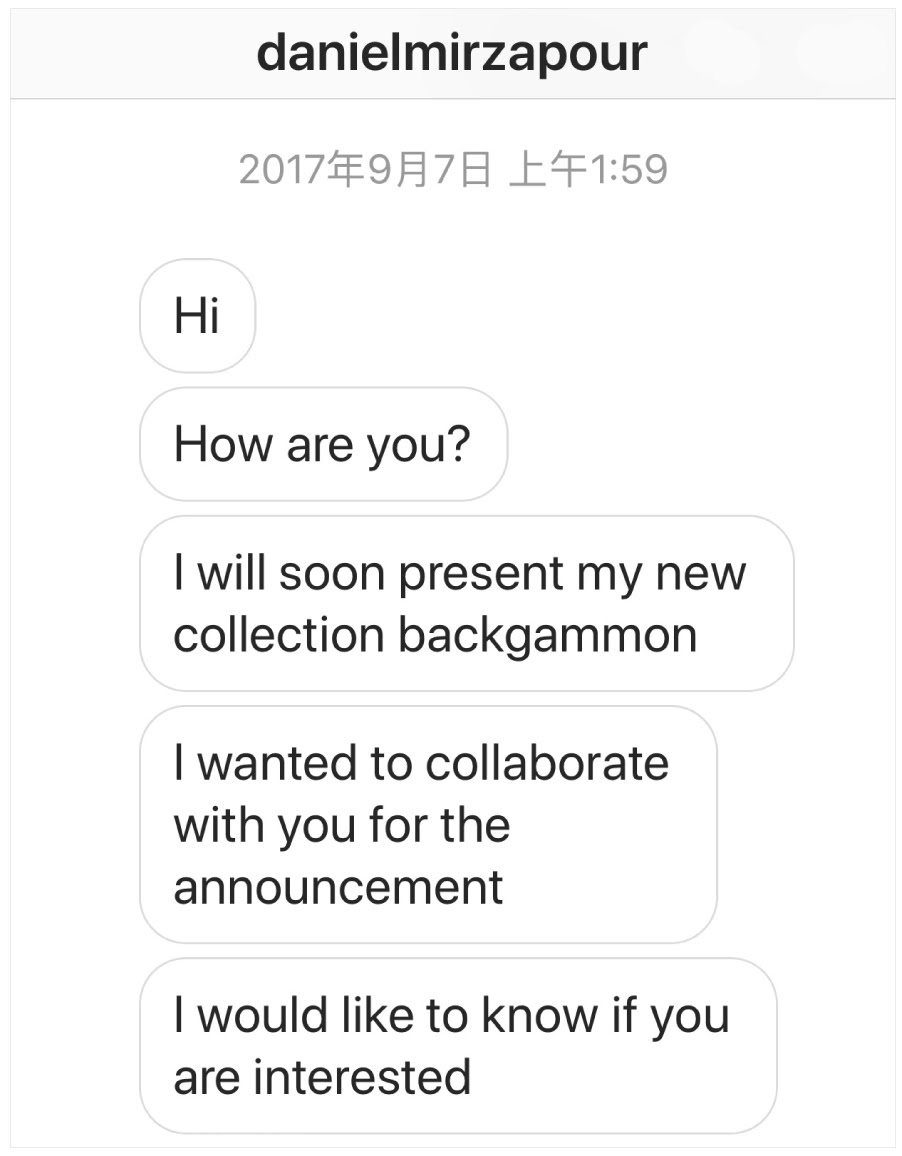Click 'collaborate' word in fourth bubble
This screenshot has width=902, height=1156.
pyautogui.click(x=546, y=763)
